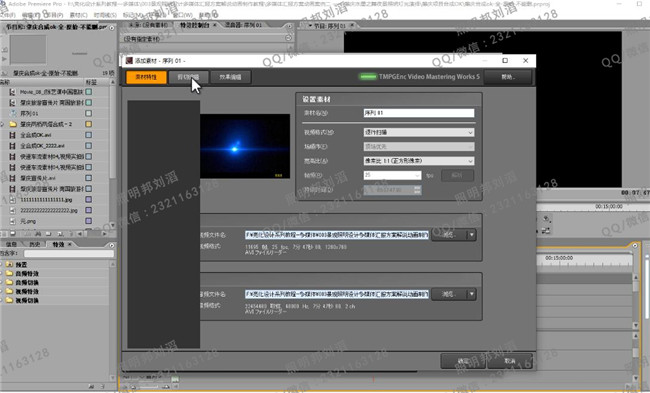The image size is (650, 393).
Task: Click the sequence icon beside 序列 01 in project list
Action: click(13, 113)
